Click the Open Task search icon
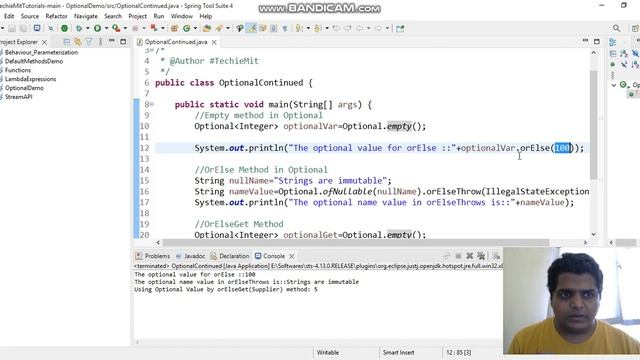Image resolution: width=640 pixels, height=360 pixels. pos(219,28)
